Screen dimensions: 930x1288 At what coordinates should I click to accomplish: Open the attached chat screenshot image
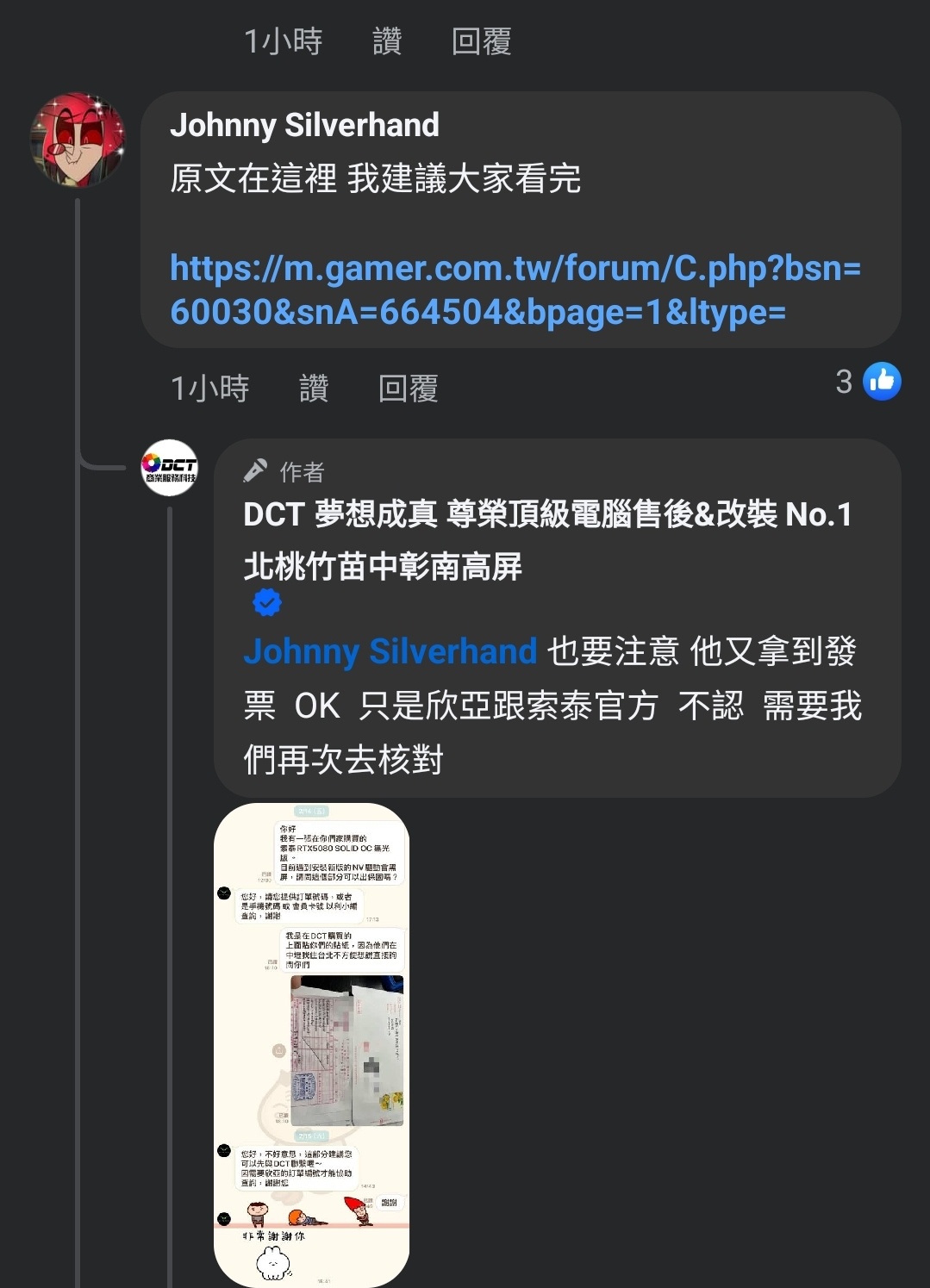pyautogui.click(x=311, y=1045)
